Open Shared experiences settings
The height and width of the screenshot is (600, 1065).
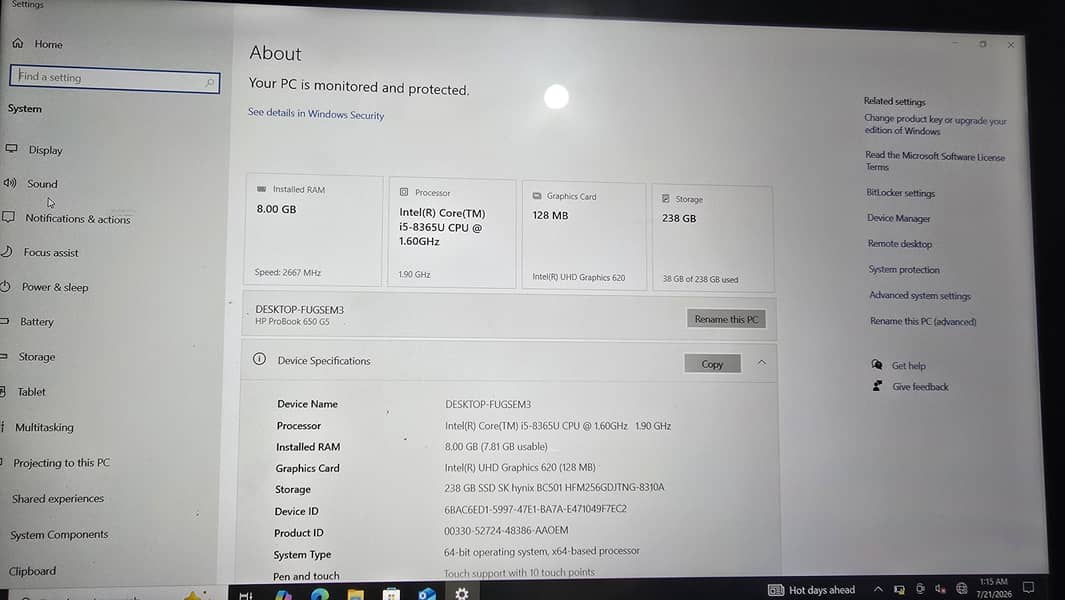tap(58, 499)
